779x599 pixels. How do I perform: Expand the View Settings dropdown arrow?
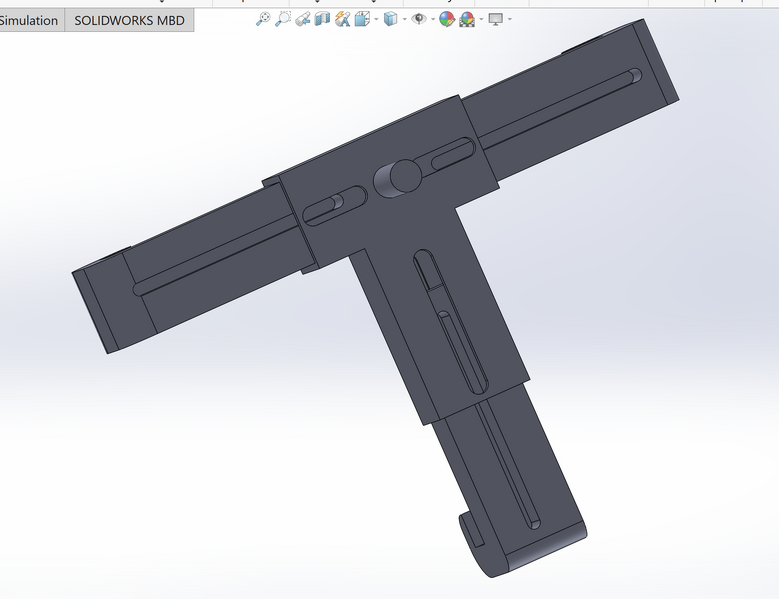509,19
